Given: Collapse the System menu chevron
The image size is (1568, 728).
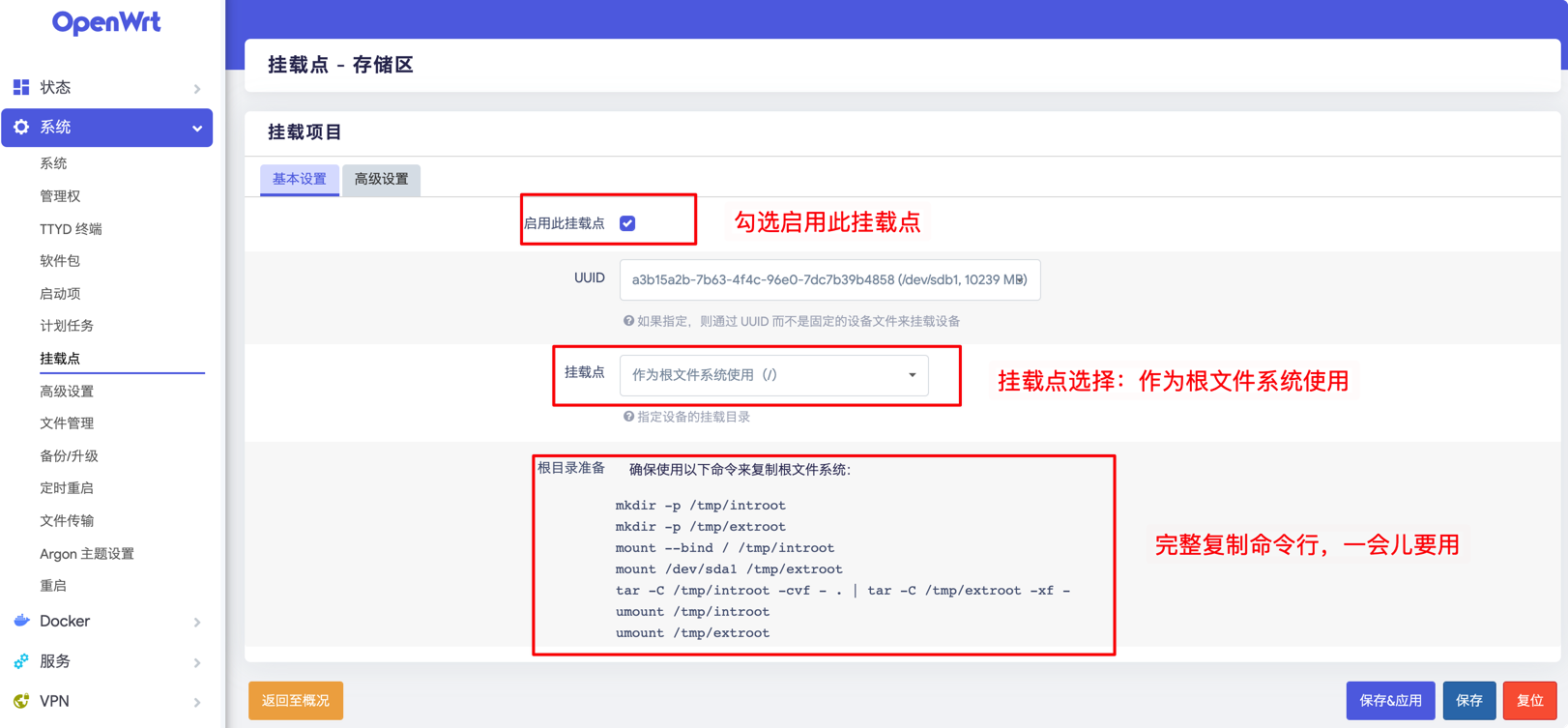Looking at the screenshot, I should (x=197, y=128).
